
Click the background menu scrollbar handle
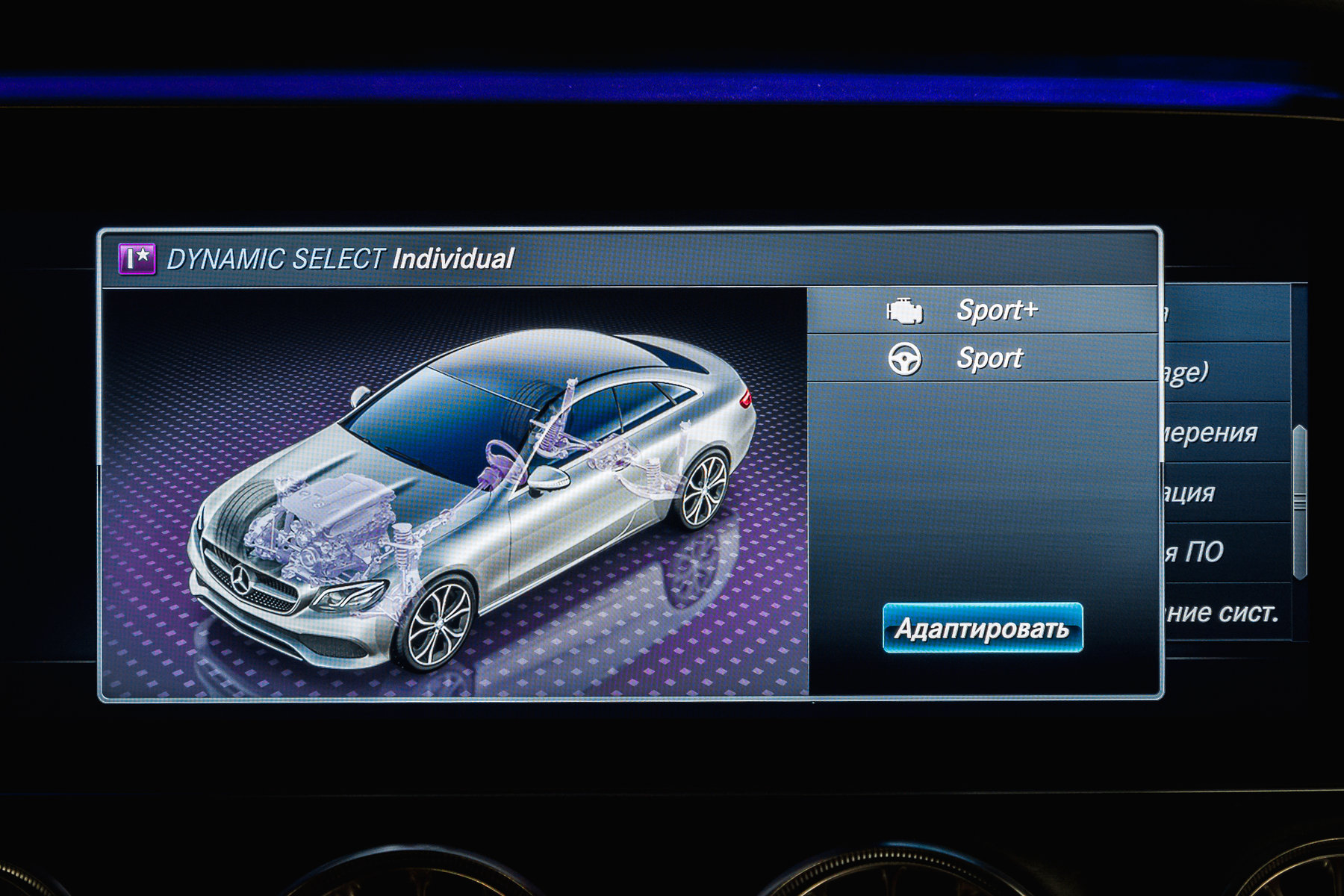click(x=1300, y=501)
